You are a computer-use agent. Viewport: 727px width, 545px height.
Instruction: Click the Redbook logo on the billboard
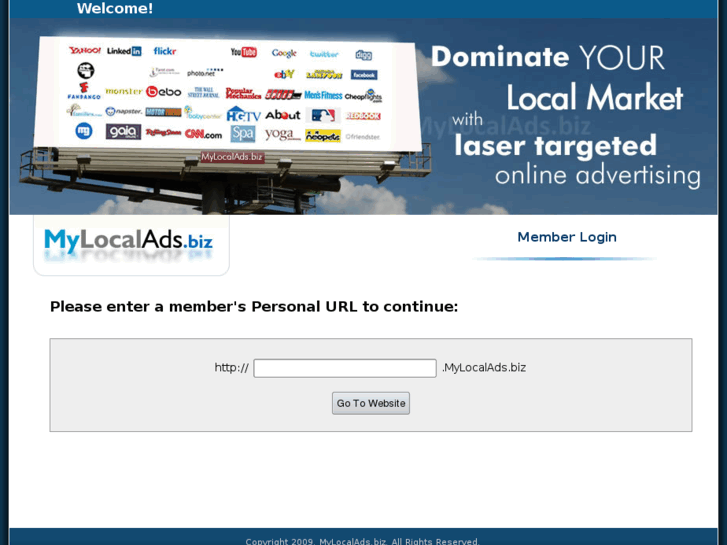[x=363, y=116]
